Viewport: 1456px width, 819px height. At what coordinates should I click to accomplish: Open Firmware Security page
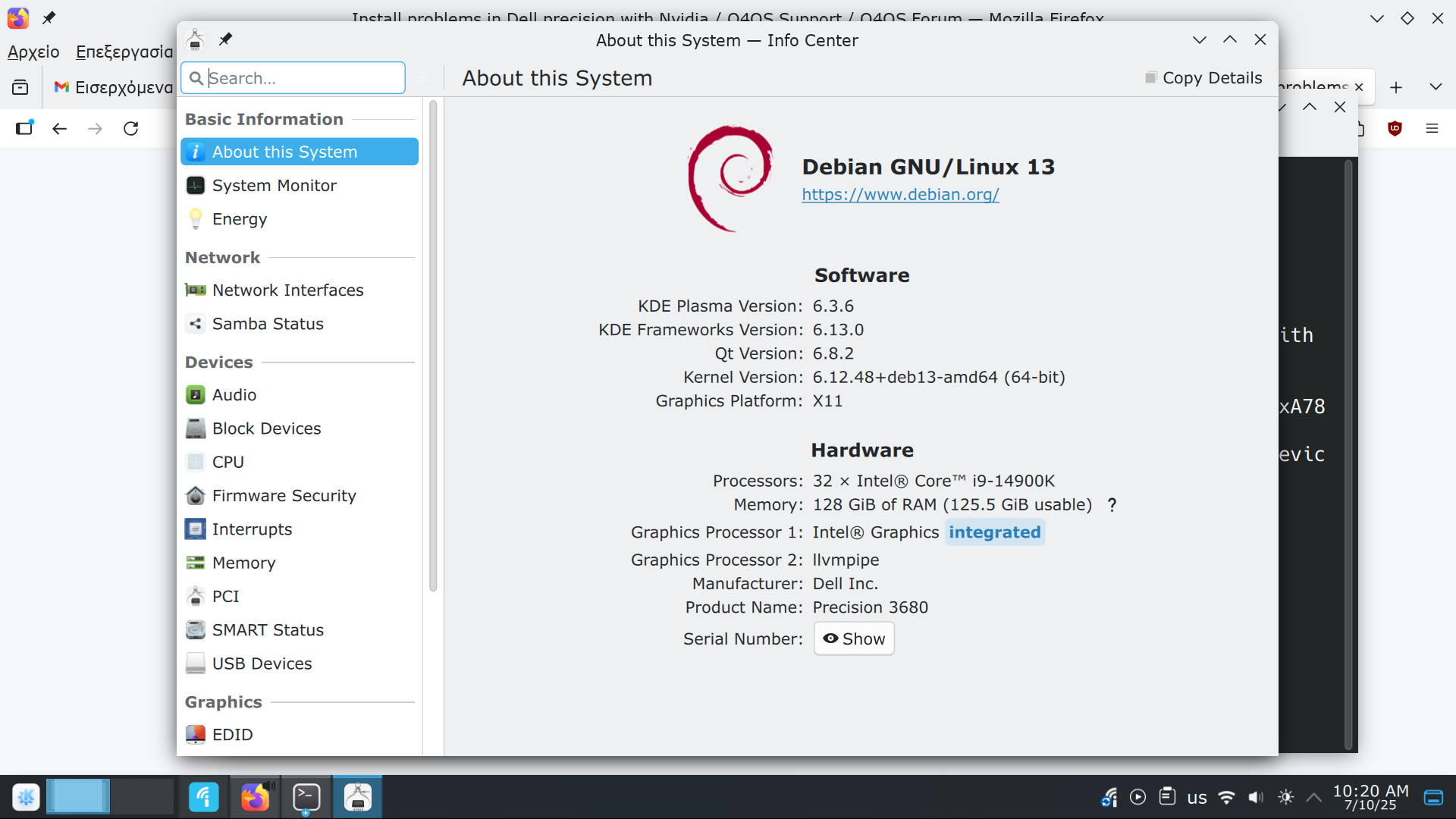(x=284, y=496)
